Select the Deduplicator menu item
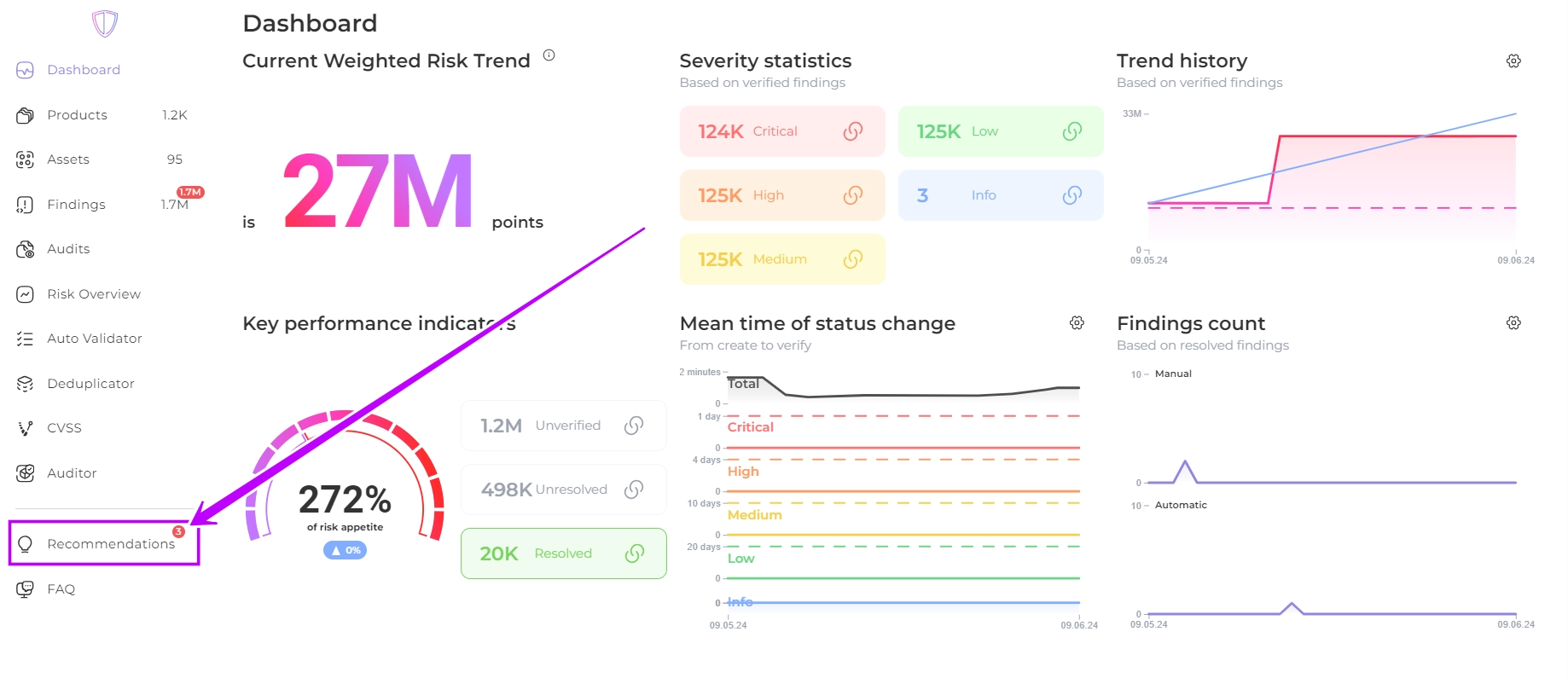Screen dimensions: 1568x678 tap(90, 384)
